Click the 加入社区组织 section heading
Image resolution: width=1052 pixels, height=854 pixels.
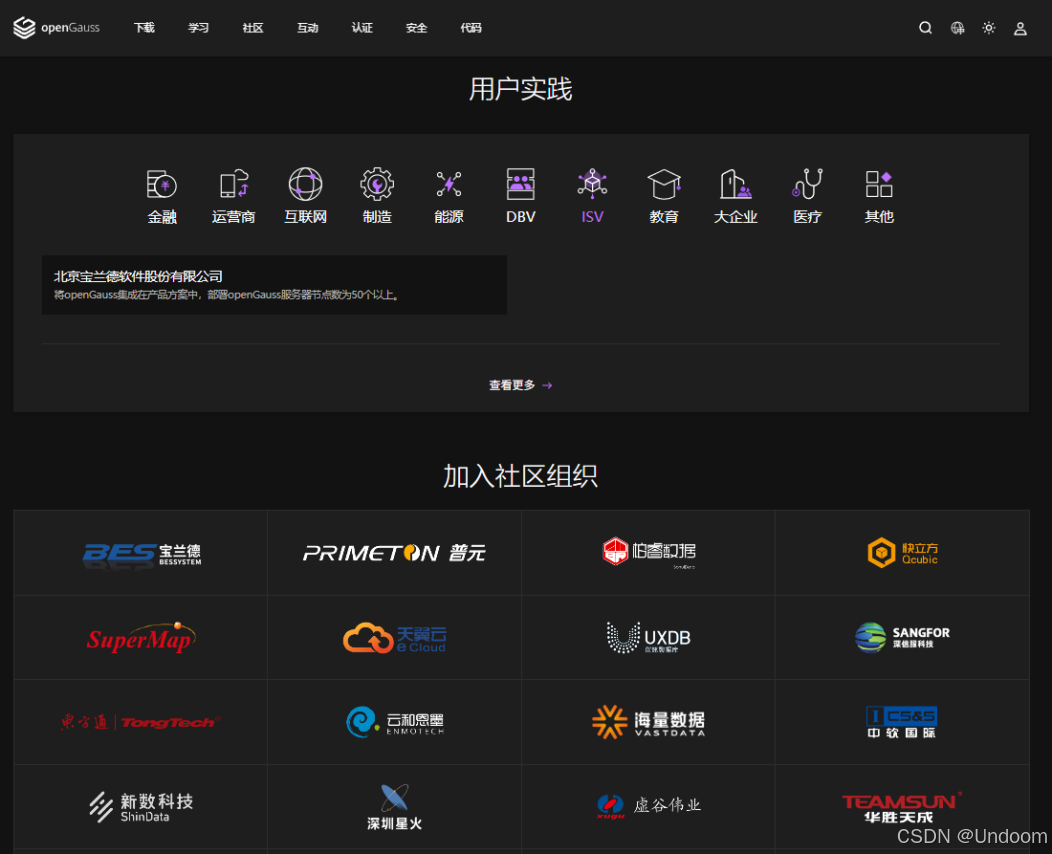point(521,476)
